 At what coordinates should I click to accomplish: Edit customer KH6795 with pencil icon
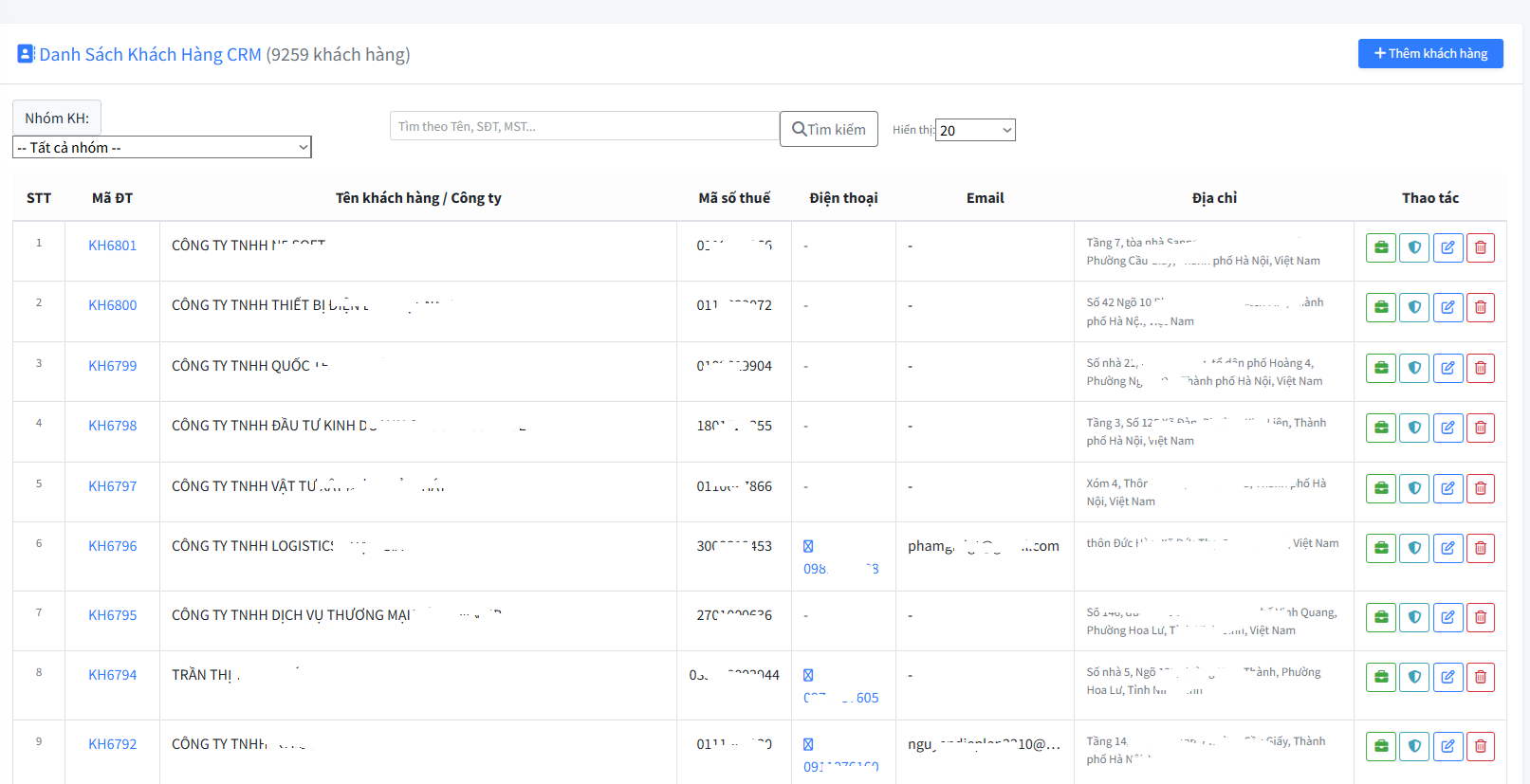click(1448, 617)
